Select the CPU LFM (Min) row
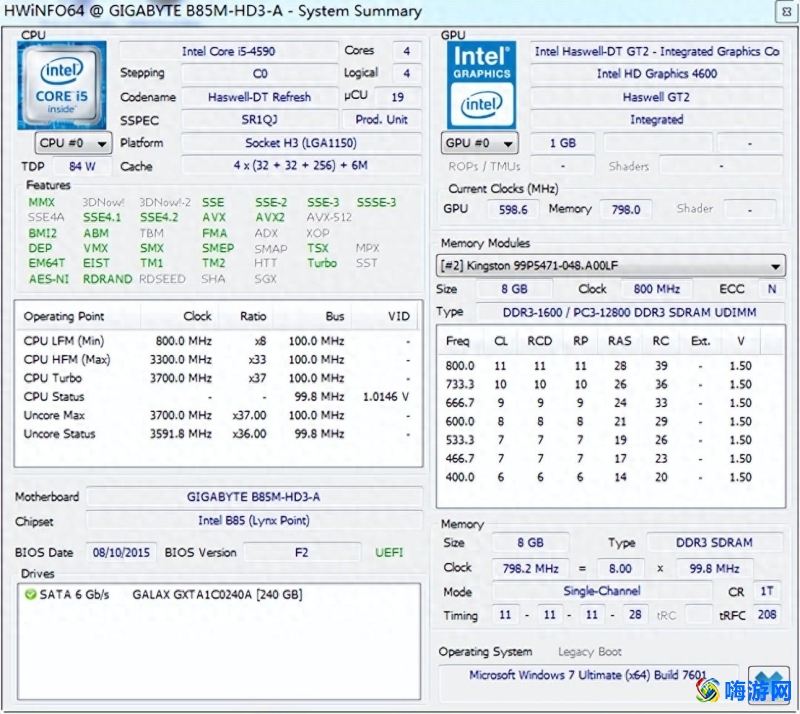Screen dimensions: 800x714 pyautogui.click(x=217, y=341)
